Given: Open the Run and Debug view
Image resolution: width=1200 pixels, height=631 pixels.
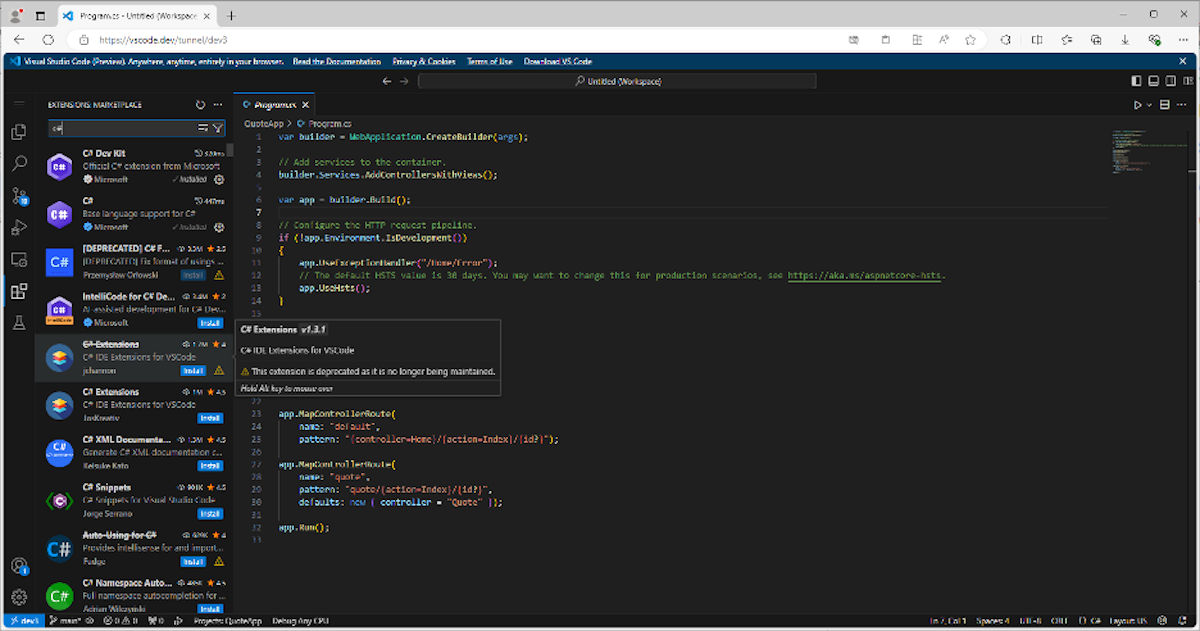Looking at the screenshot, I should 18,228.
